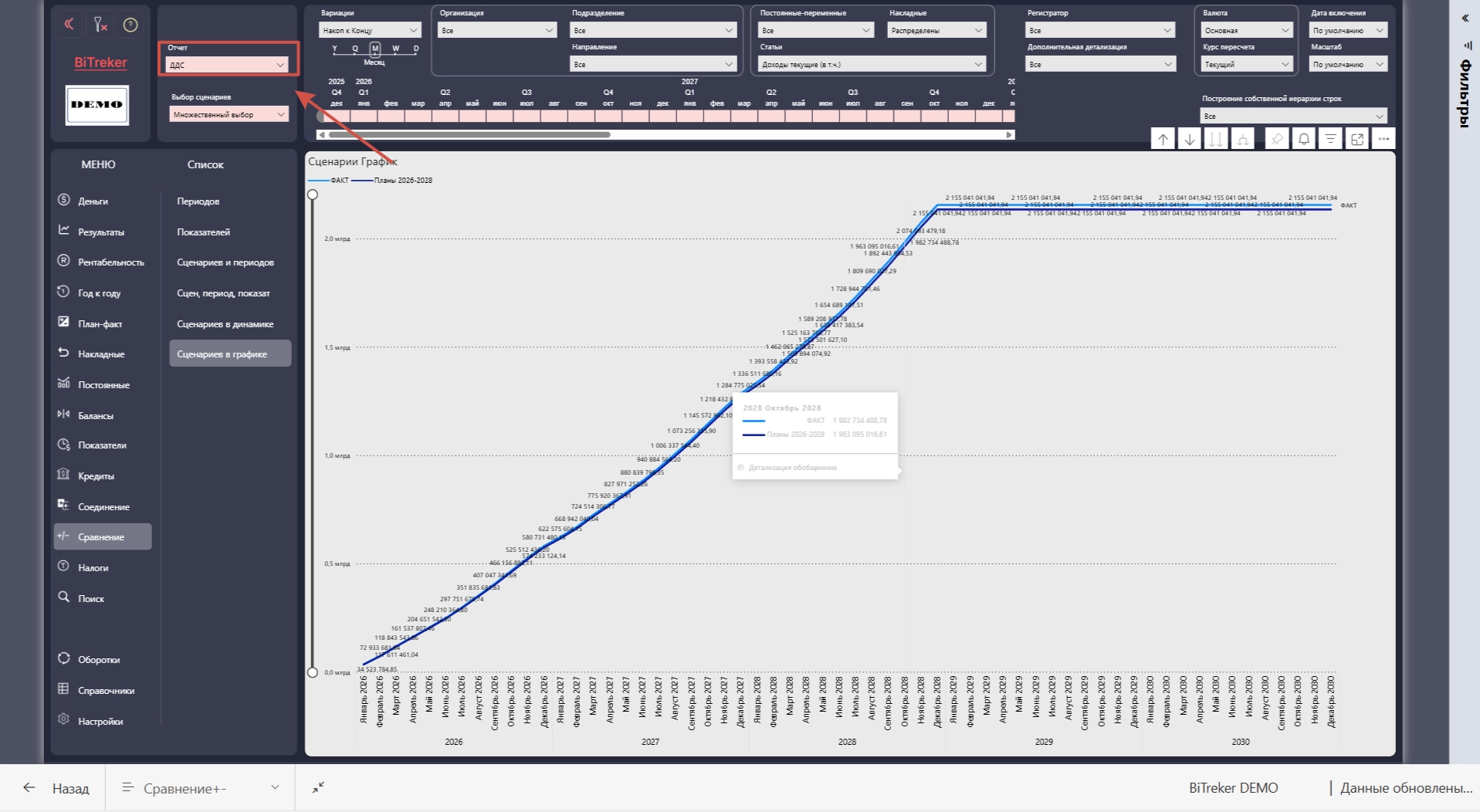Follow the BiTreker logo link
Image resolution: width=1480 pixels, height=812 pixels.
click(100, 63)
